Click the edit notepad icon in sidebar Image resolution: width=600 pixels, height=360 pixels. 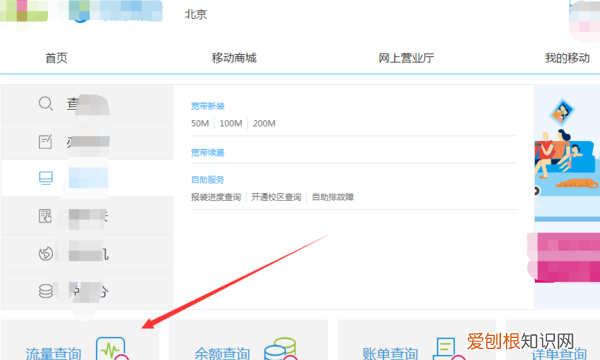point(46,141)
